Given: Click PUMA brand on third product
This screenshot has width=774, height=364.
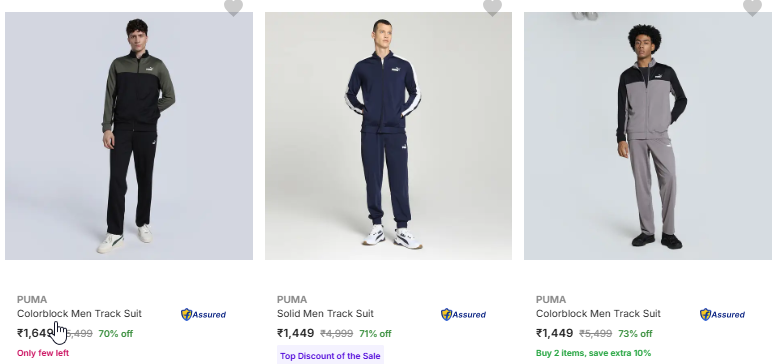Looking at the screenshot, I should 551,299.
